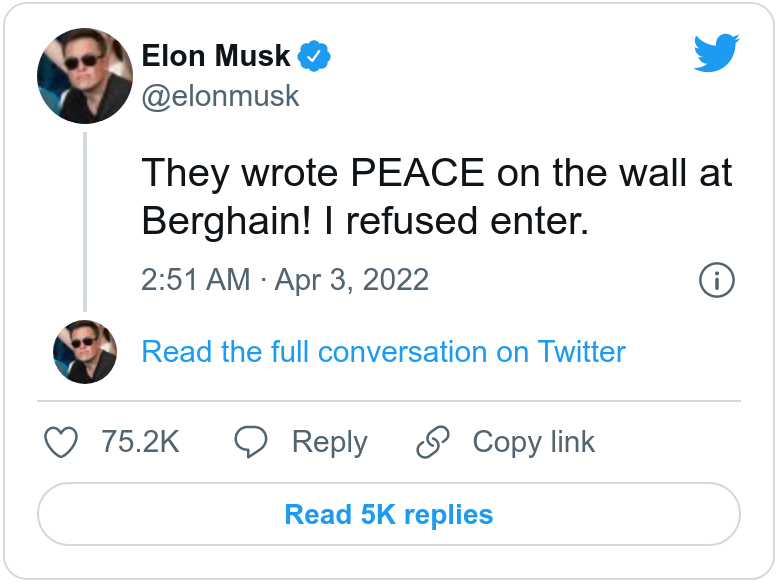Open the Elon Musk display name link
Viewport: 780px width, 584px height.
click(x=216, y=57)
